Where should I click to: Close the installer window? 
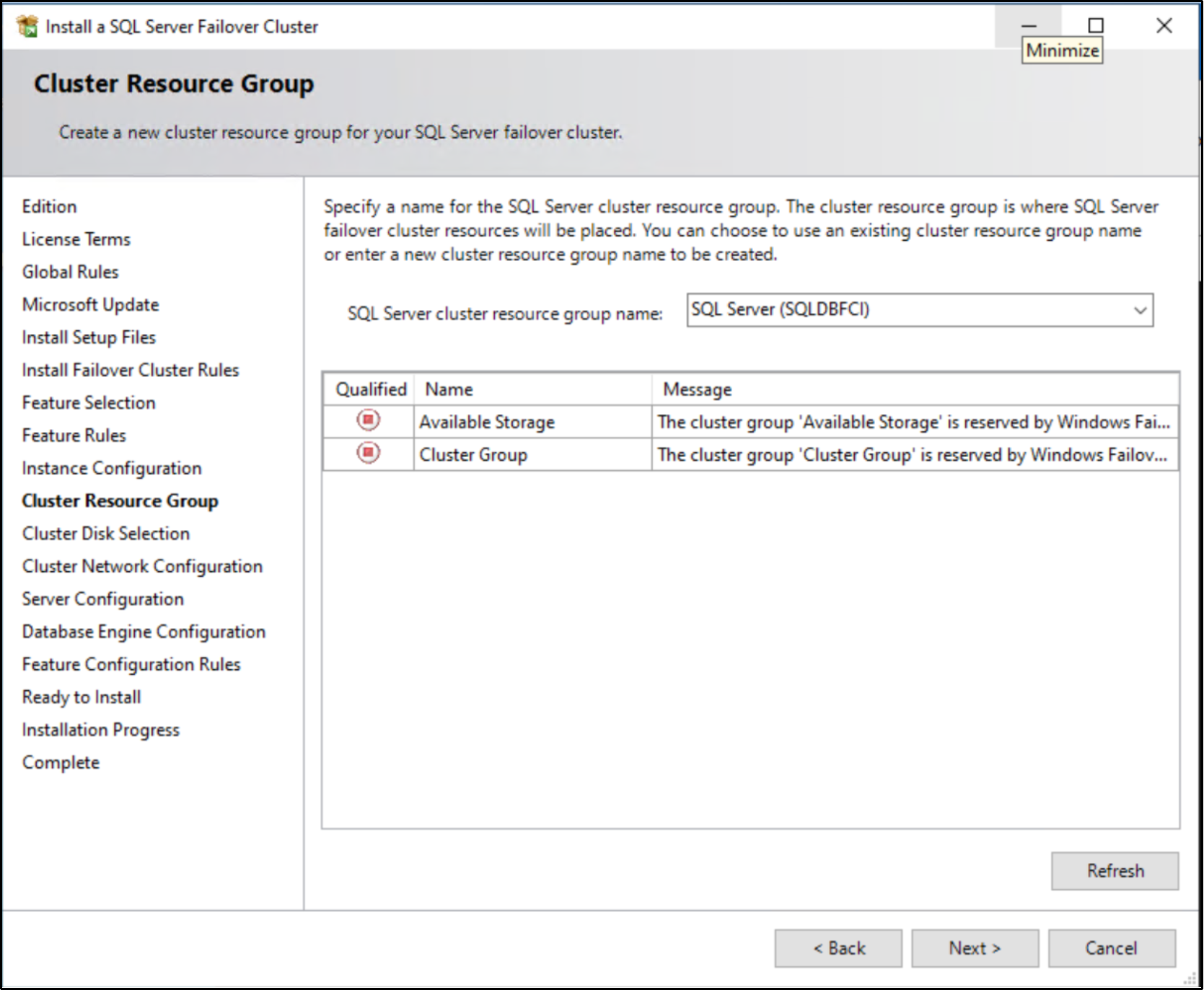click(x=1164, y=26)
